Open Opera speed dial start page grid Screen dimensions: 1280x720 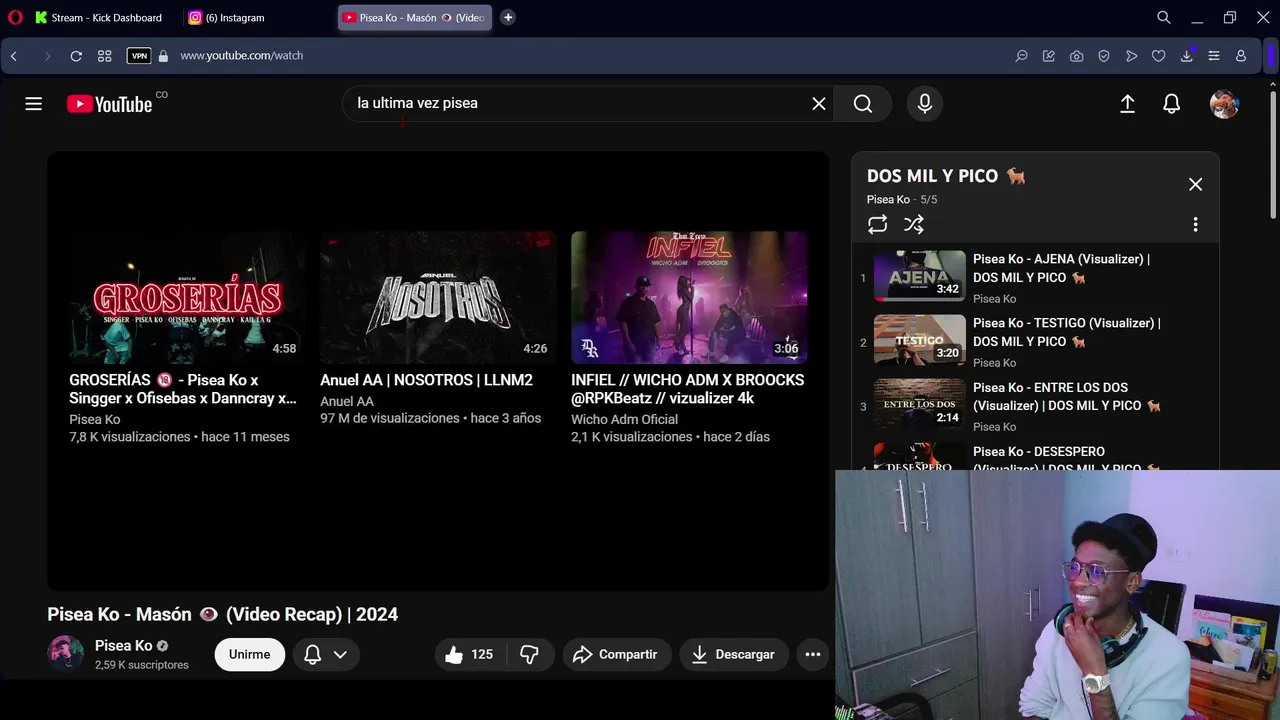(105, 56)
